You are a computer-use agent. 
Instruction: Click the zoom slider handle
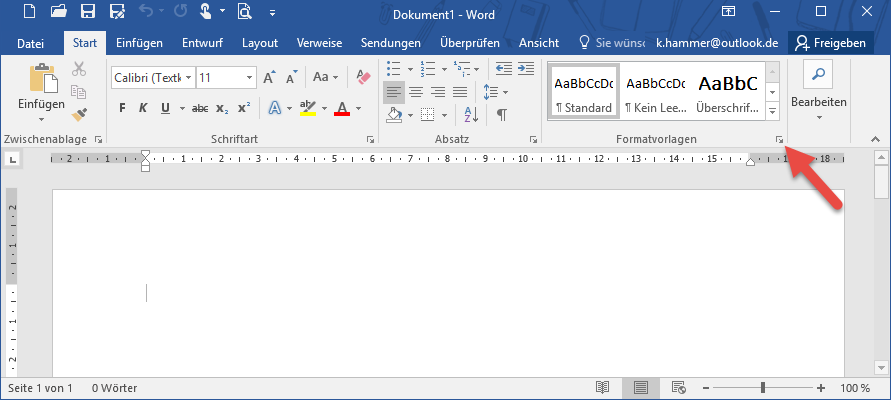point(763,387)
